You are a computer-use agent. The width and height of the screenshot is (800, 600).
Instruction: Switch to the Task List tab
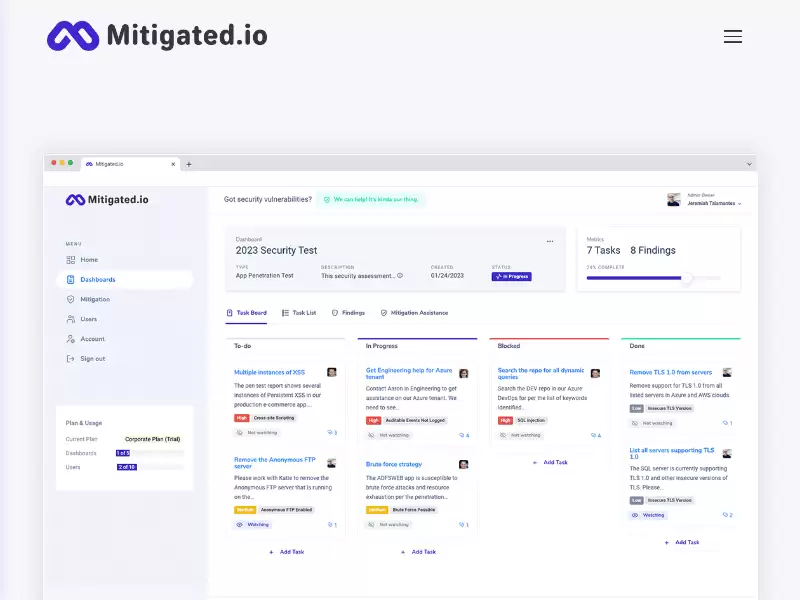click(x=299, y=313)
